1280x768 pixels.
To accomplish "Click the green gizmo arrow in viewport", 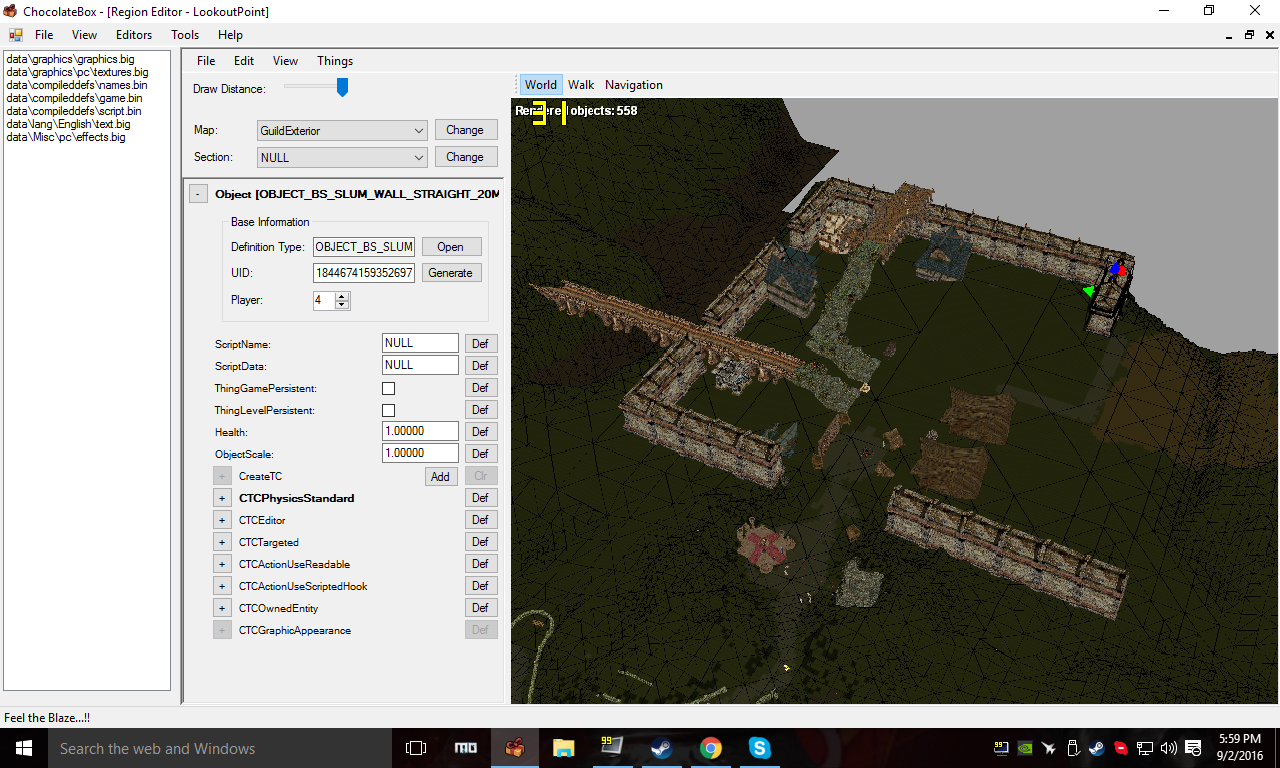I will [x=1088, y=291].
